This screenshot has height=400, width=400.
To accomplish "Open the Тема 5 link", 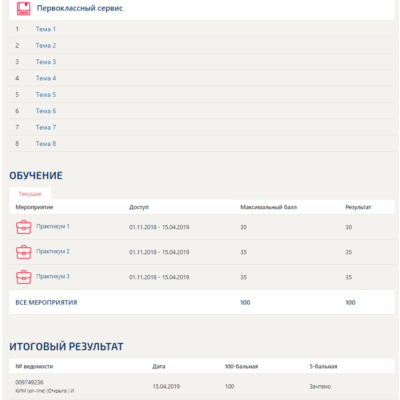I will coord(46,95).
